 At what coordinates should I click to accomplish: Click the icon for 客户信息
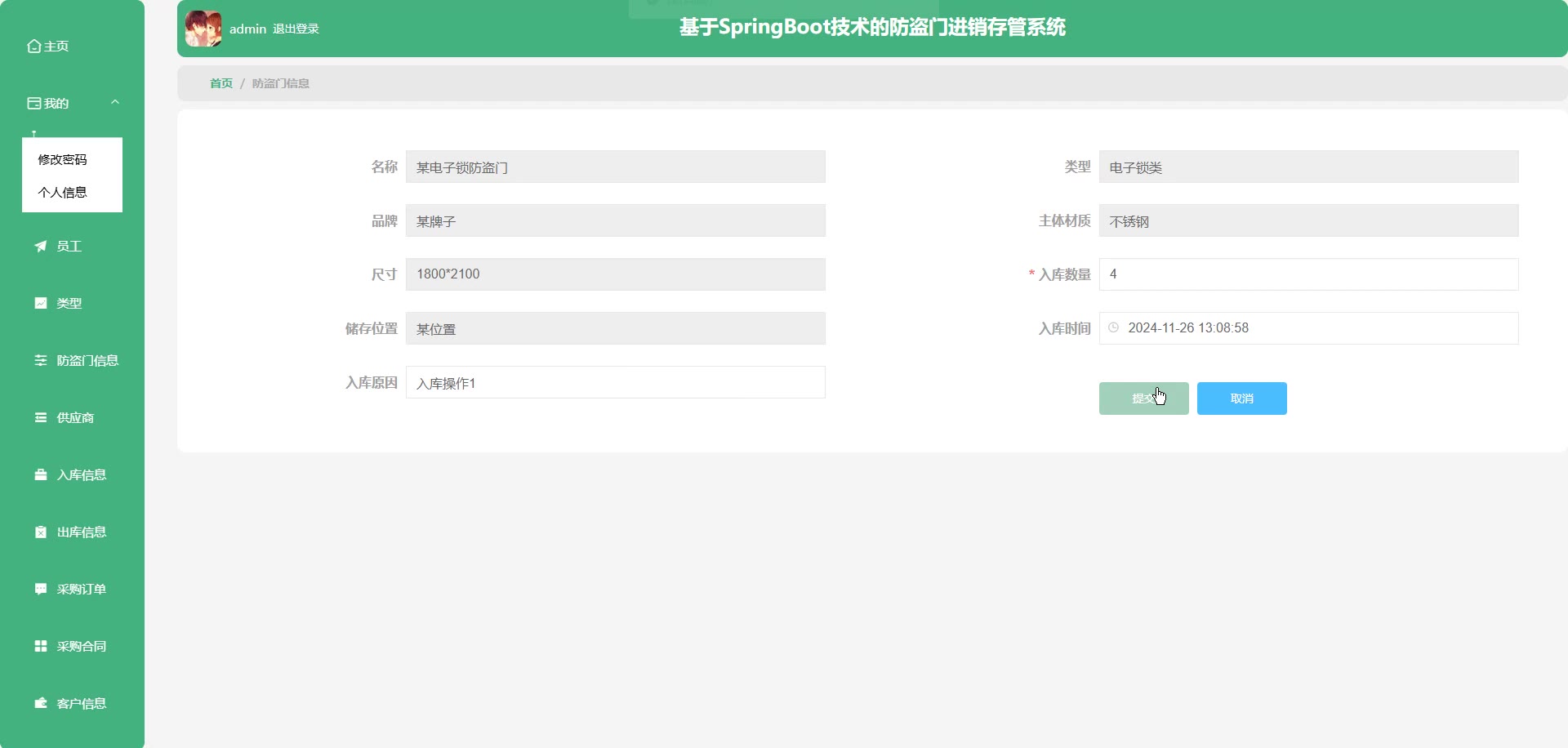[41, 703]
